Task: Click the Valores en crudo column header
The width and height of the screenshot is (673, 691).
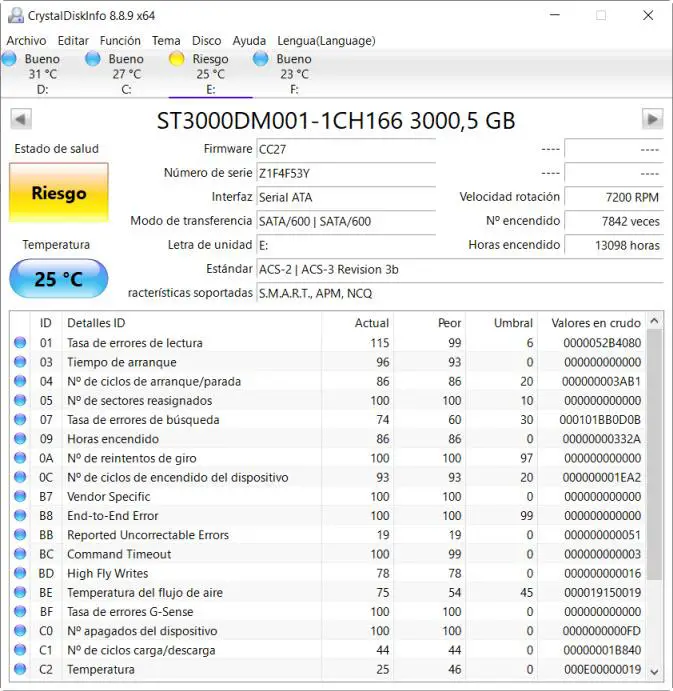Action: click(592, 323)
